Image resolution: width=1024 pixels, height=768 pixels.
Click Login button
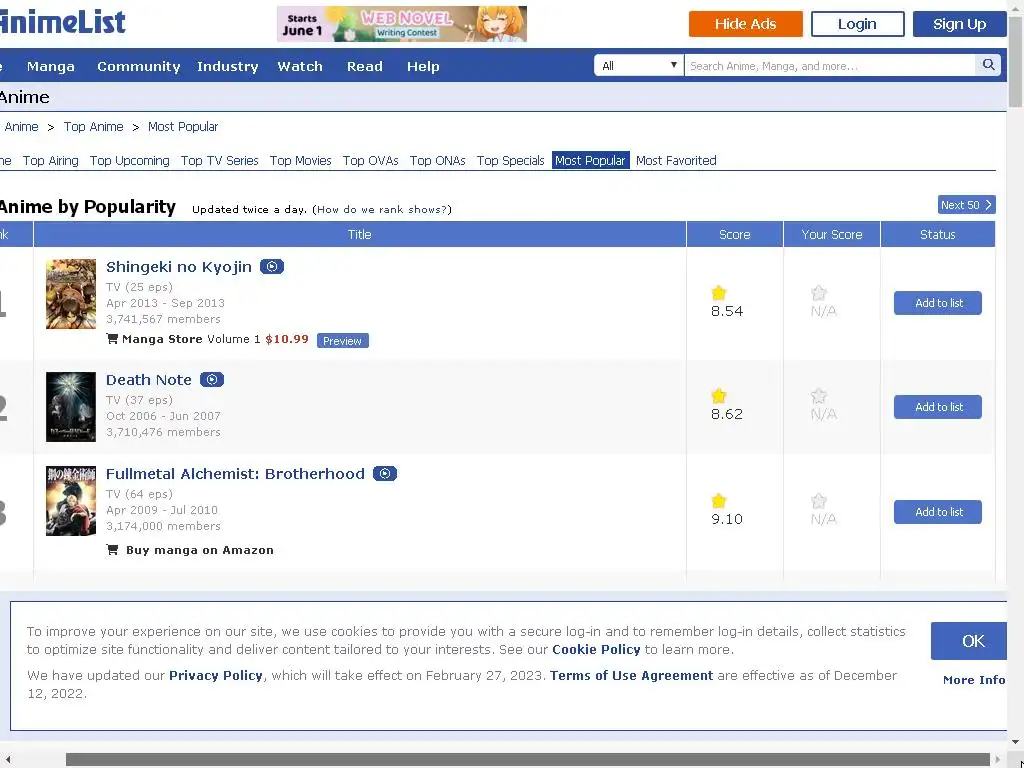point(857,24)
